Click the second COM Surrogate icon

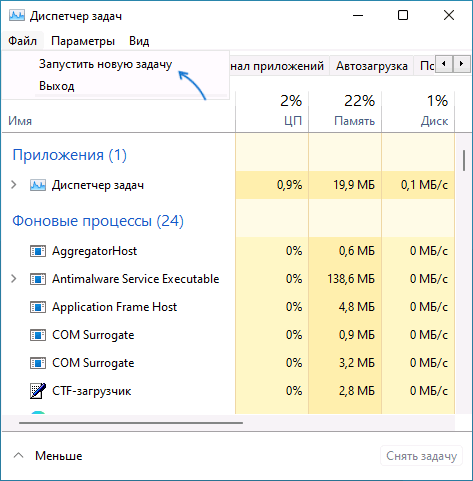pos(38,363)
